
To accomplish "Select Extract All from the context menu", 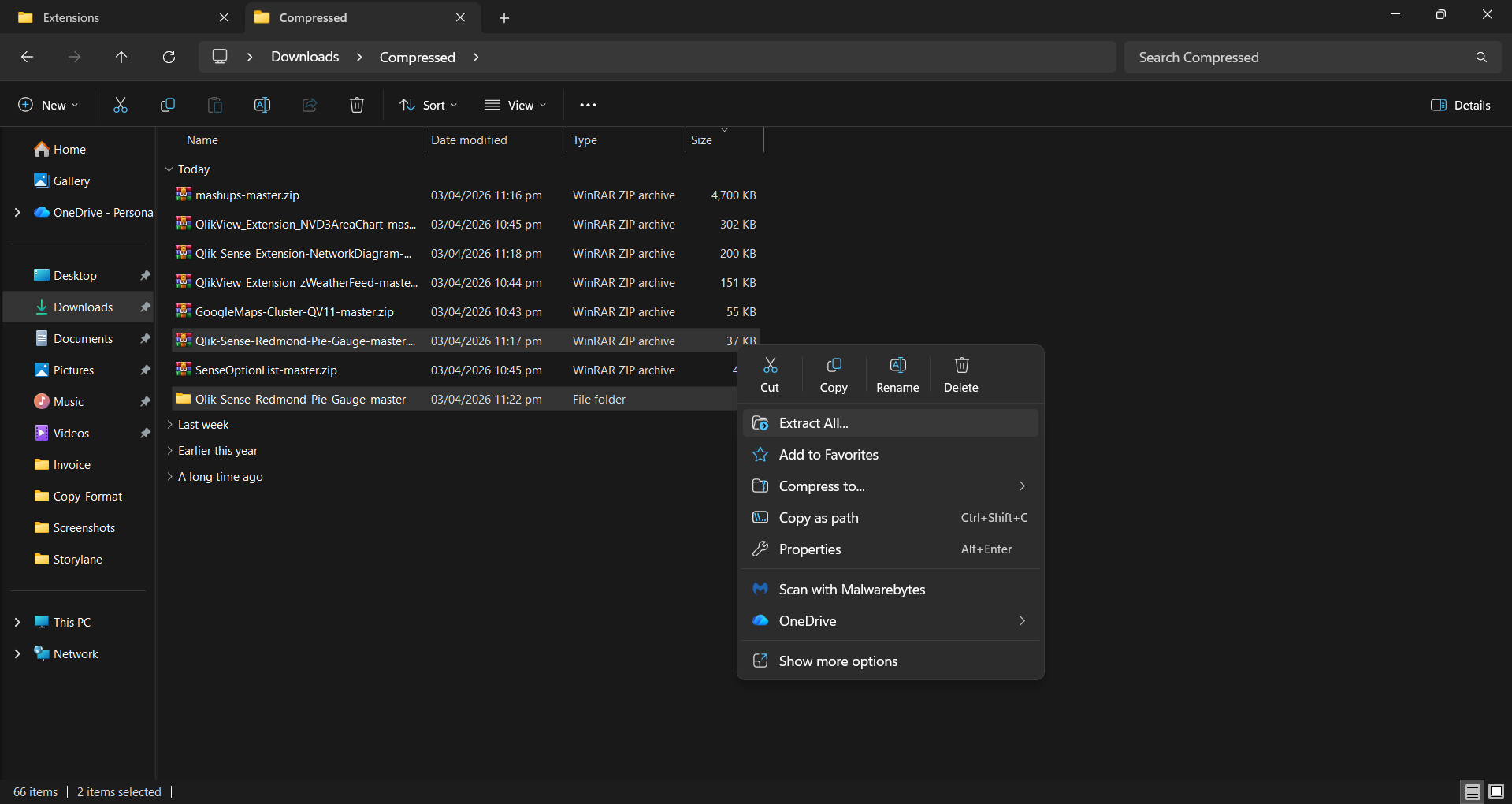I will tap(813, 423).
